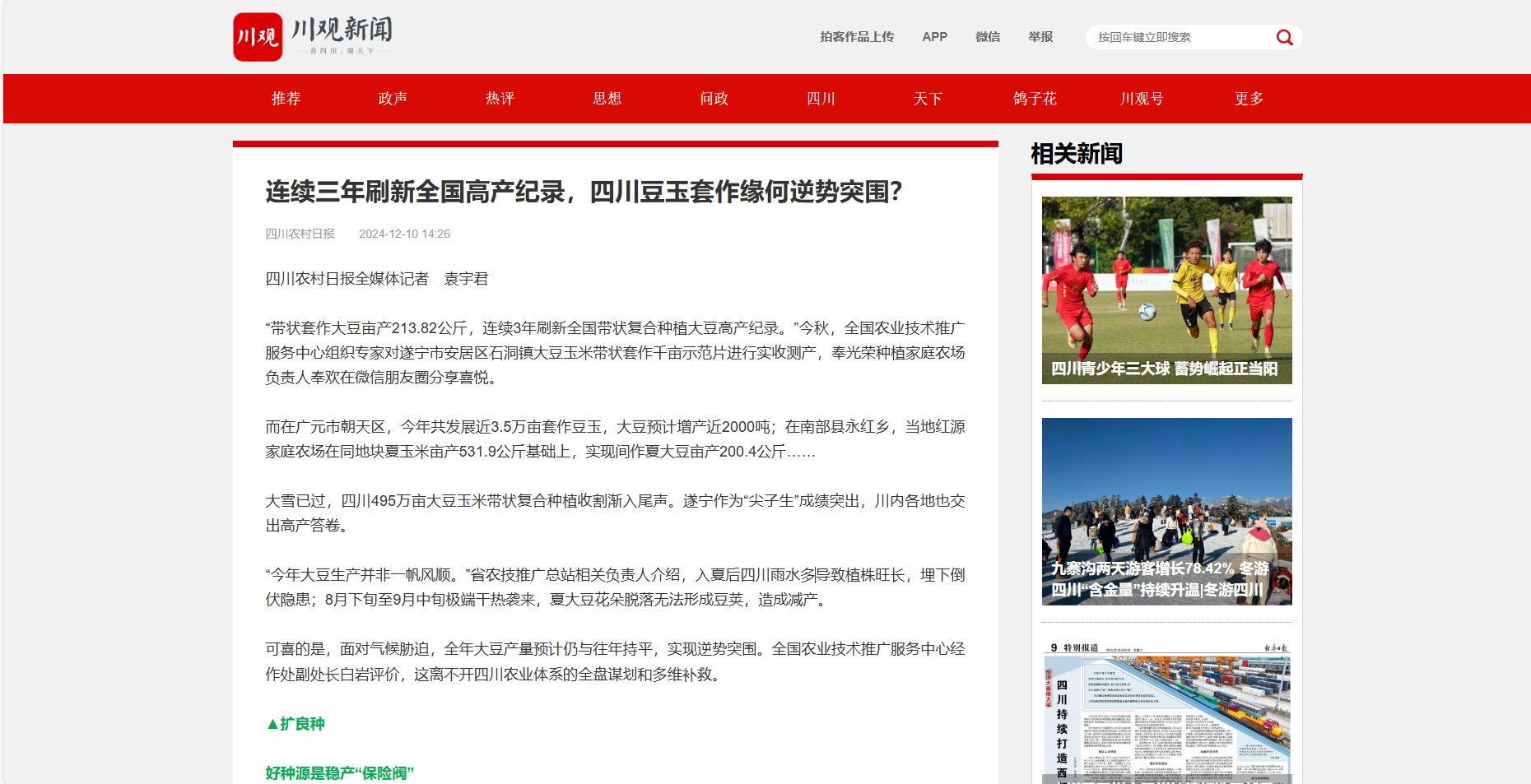Open the newspaper page 特别报道 thumbnail
This screenshot has width=1531, height=784.
(x=1166, y=712)
